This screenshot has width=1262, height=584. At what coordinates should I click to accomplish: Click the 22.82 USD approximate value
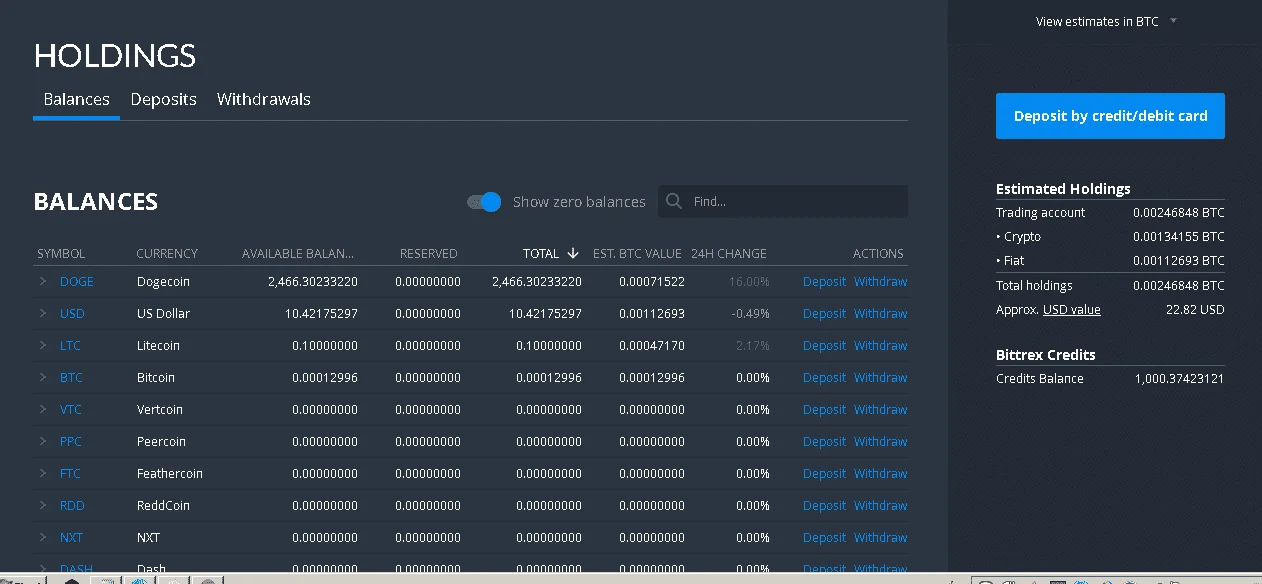pyautogui.click(x=1195, y=310)
